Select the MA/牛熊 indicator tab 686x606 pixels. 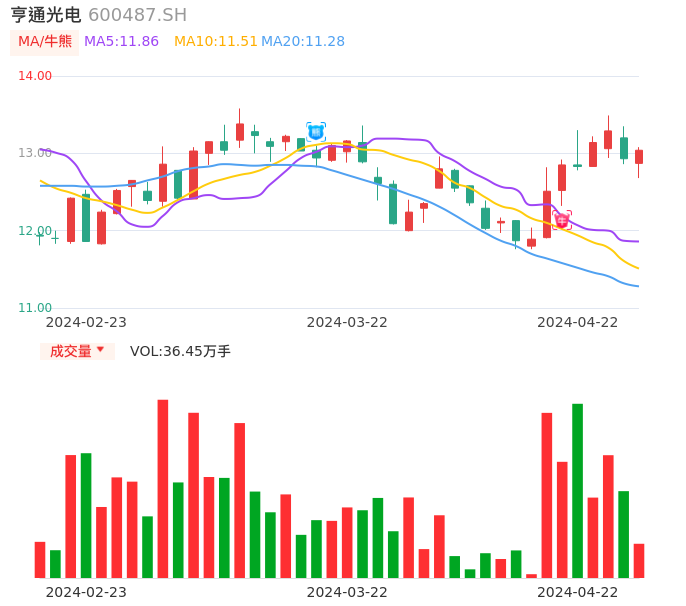44,42
